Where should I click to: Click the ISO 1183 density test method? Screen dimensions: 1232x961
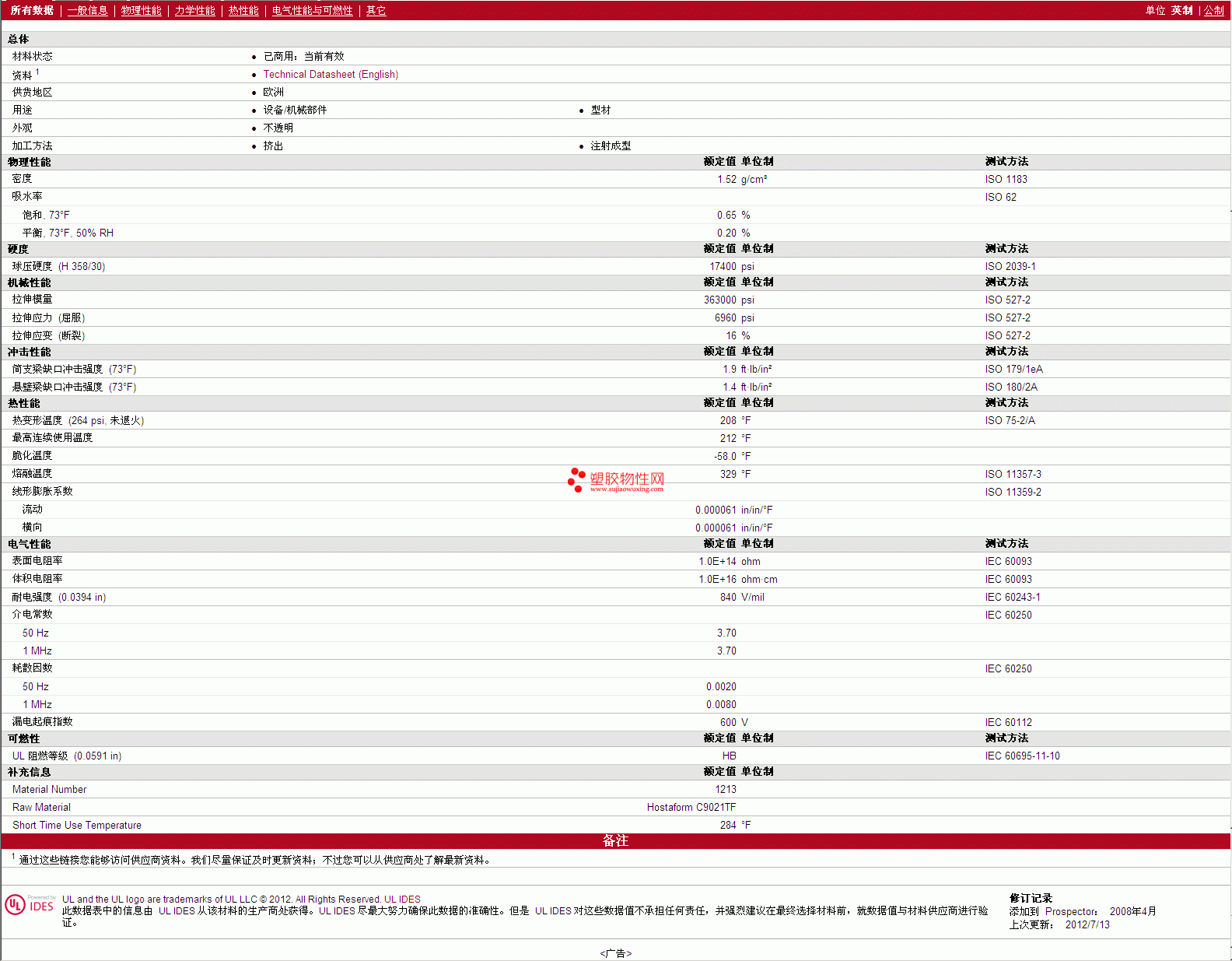pos(1006,179)
